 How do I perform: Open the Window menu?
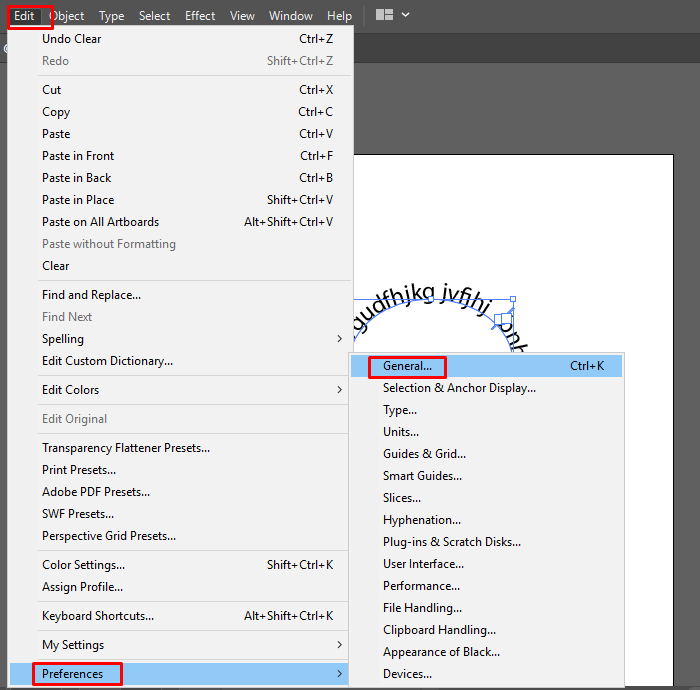click(290, 16)
